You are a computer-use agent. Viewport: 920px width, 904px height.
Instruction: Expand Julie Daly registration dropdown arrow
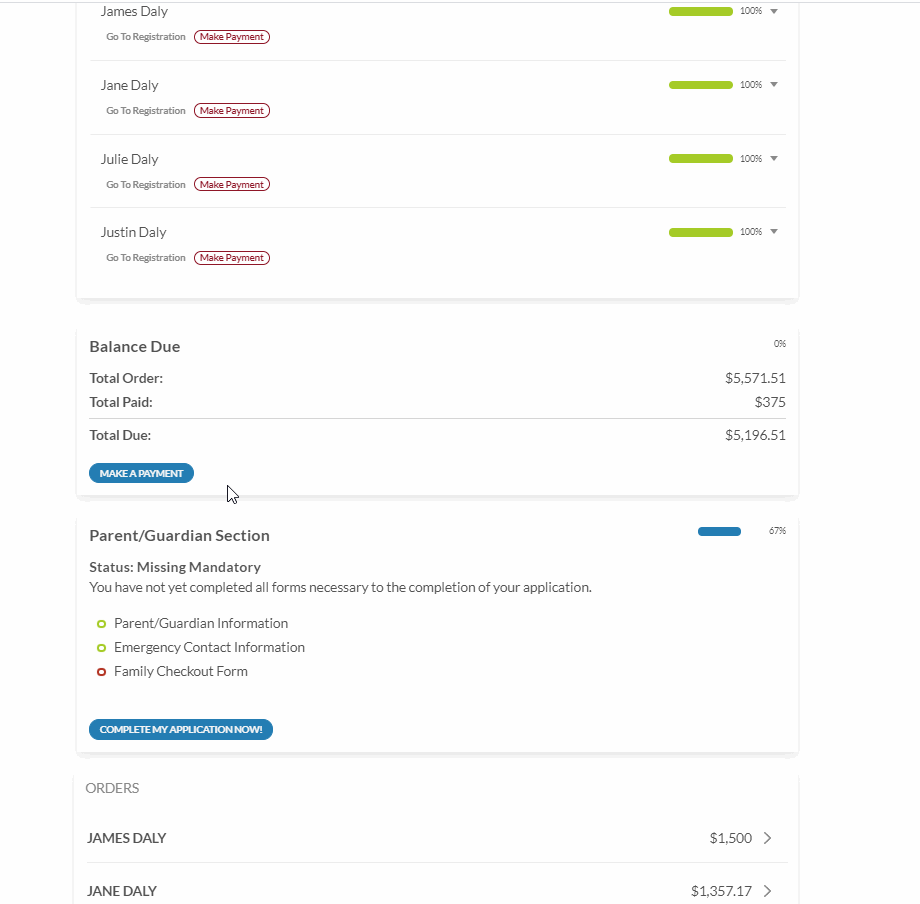pos(774,158)
